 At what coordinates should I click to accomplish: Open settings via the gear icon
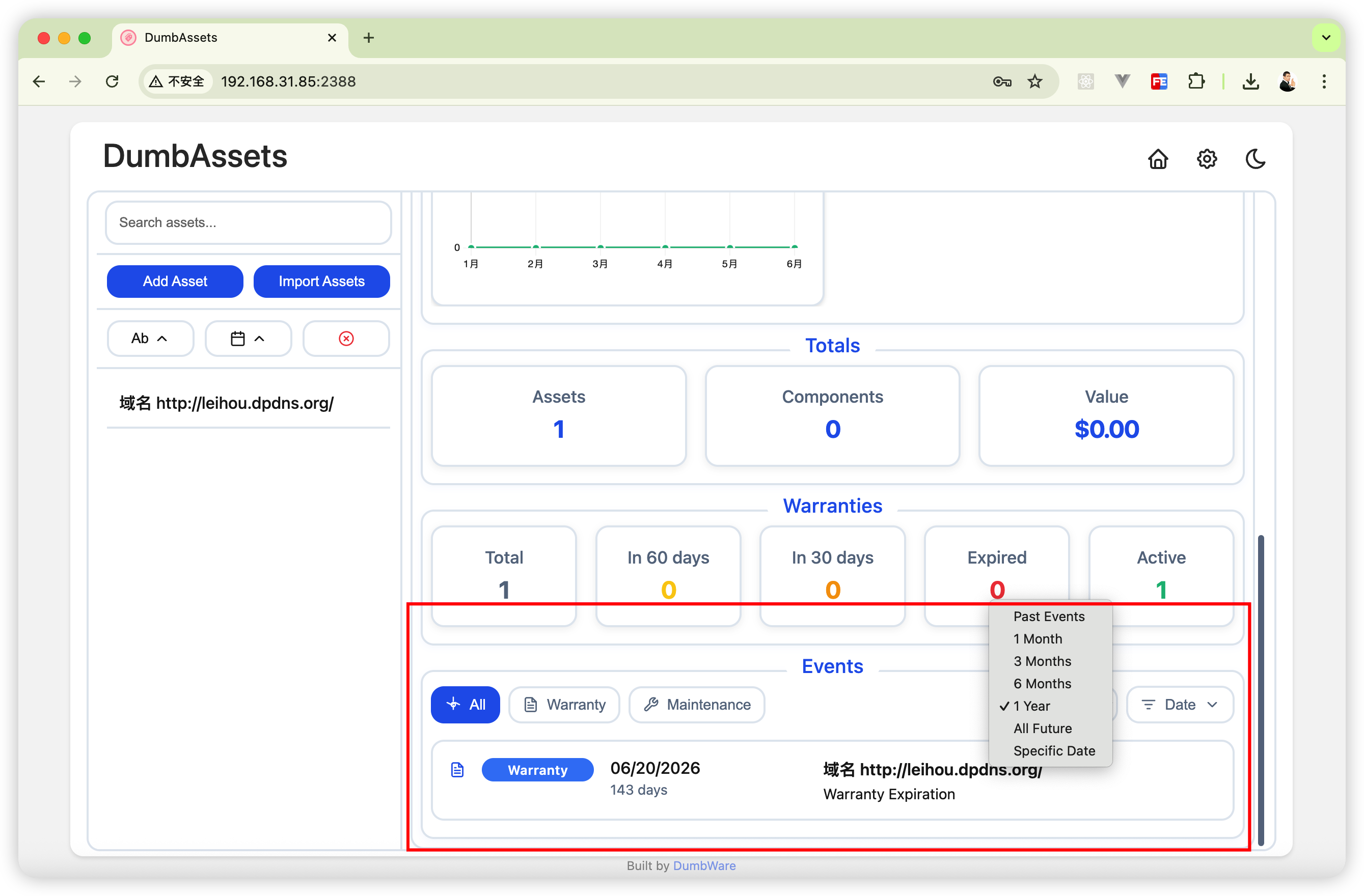pyautogui.click(x=1207, y=159)
